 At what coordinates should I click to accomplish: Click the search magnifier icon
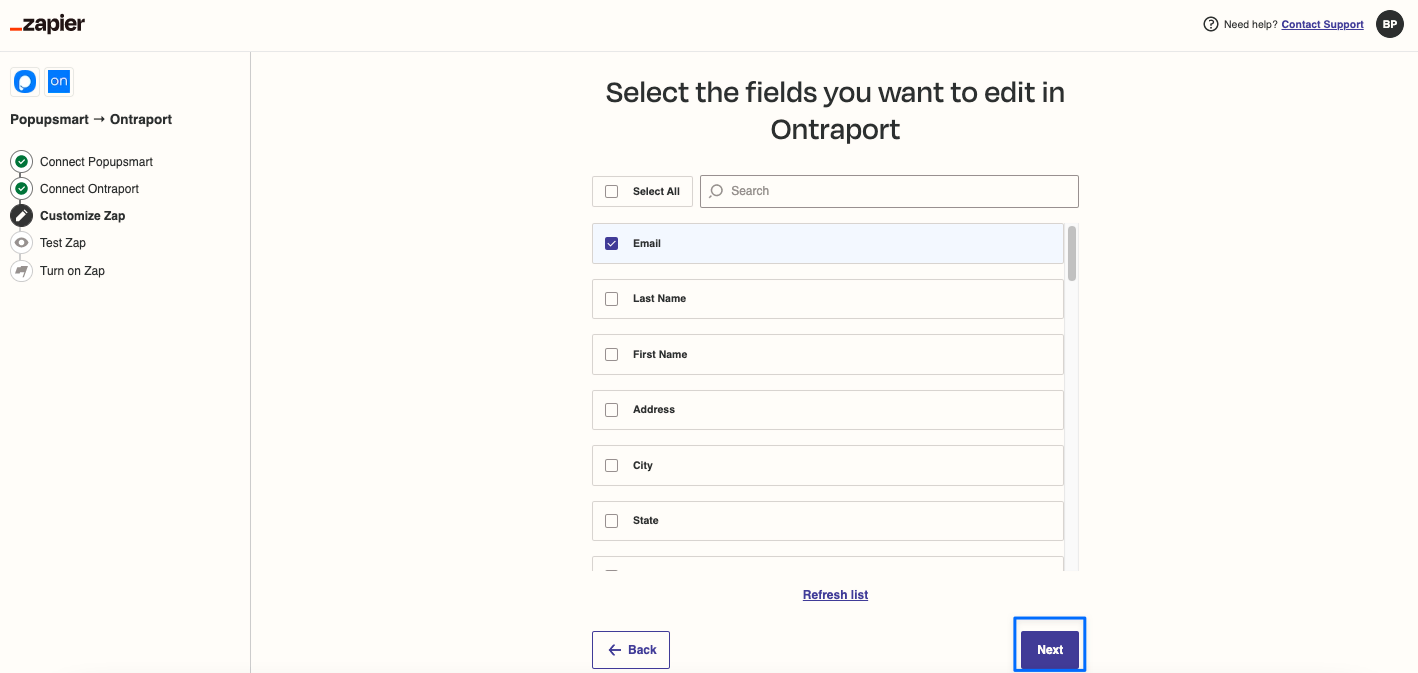point(716,191)
